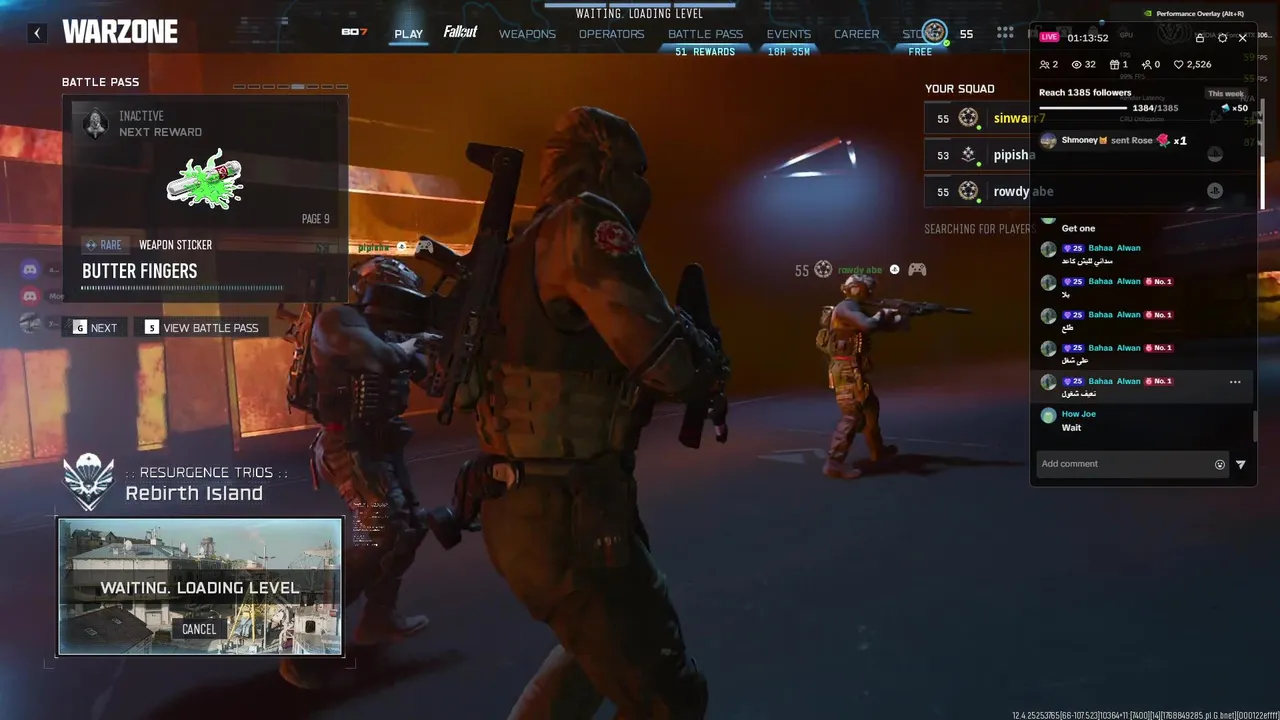The height and width of the screenshot is (720, 1280).
Task: Open the emoji picker in the comment box
Action: tap(1220, 464)
